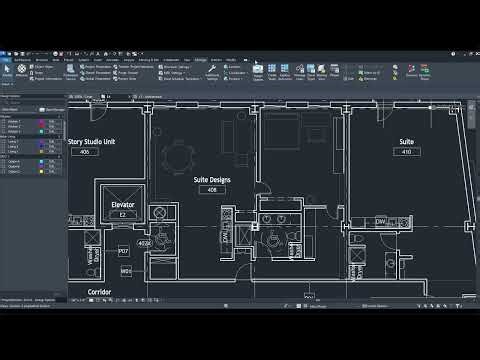The width and height of the screenshot is (480, 360).
Task: Click the teal Kitchen 3 color swatch
Action: (42, 132)
